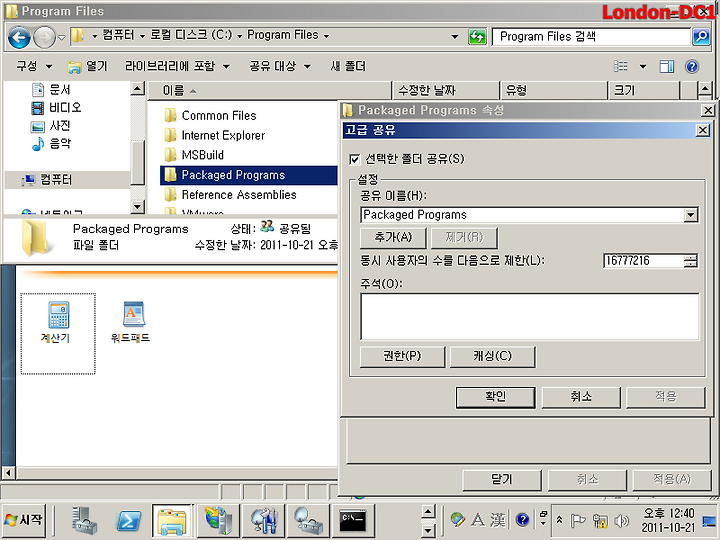The image size is (720, 540).
Task: Open the Organize (구성) menu
Action: 34,67
